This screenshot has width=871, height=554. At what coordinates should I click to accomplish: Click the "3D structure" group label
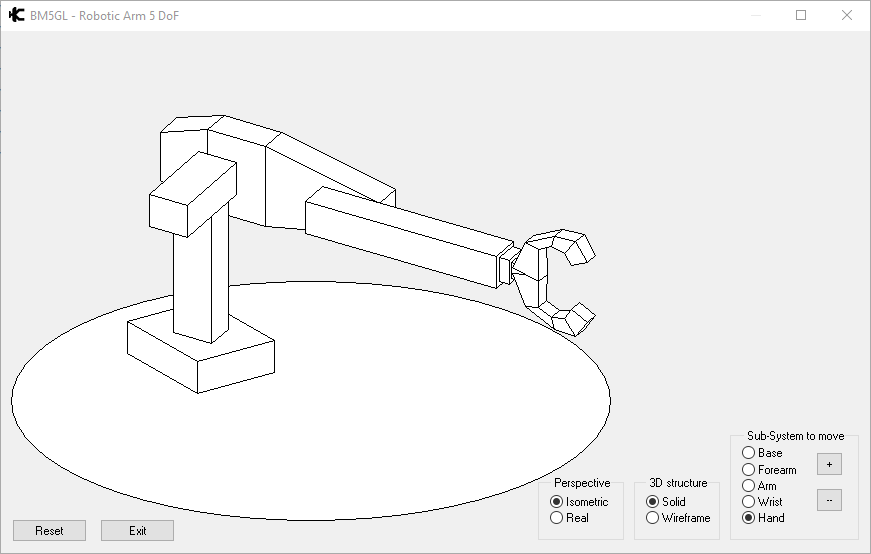tap(678, 483)
